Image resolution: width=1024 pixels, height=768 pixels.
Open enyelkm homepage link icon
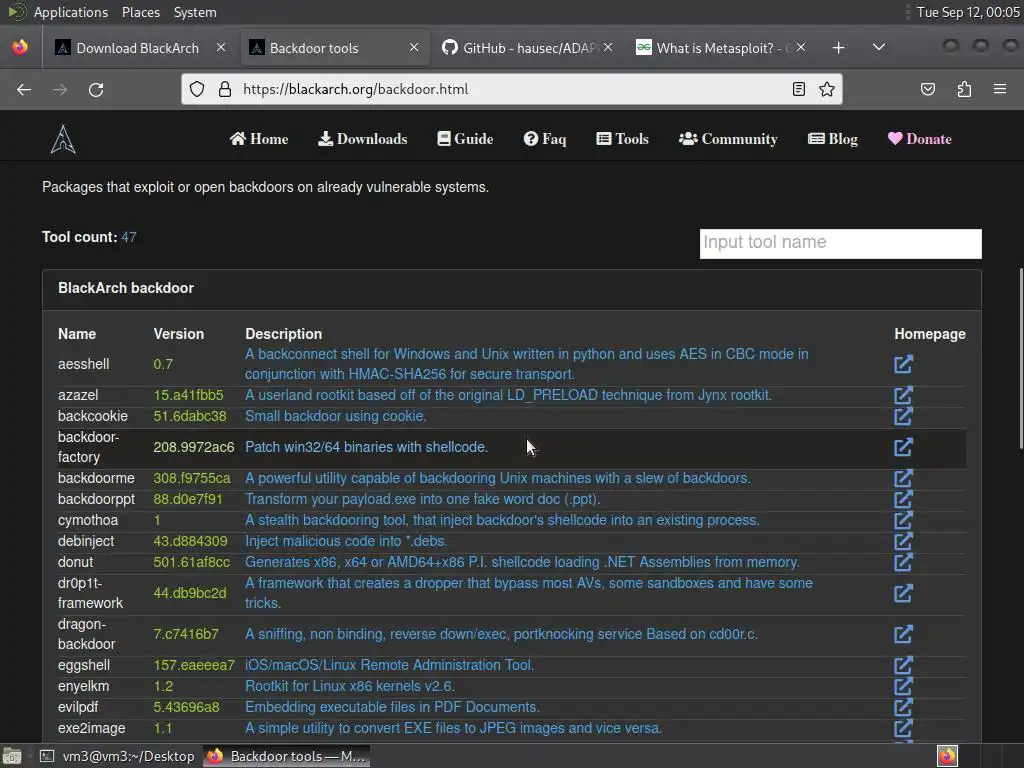tap(903, 686)
